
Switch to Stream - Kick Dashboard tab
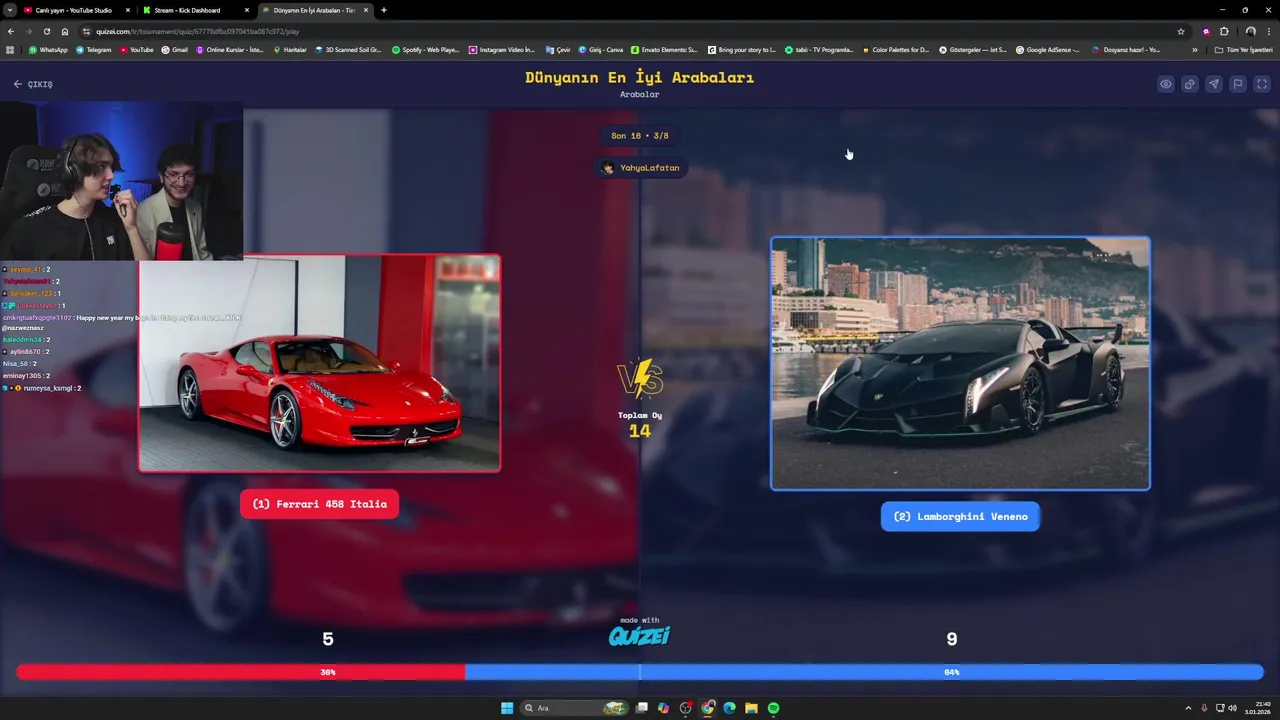click(190, 10)
